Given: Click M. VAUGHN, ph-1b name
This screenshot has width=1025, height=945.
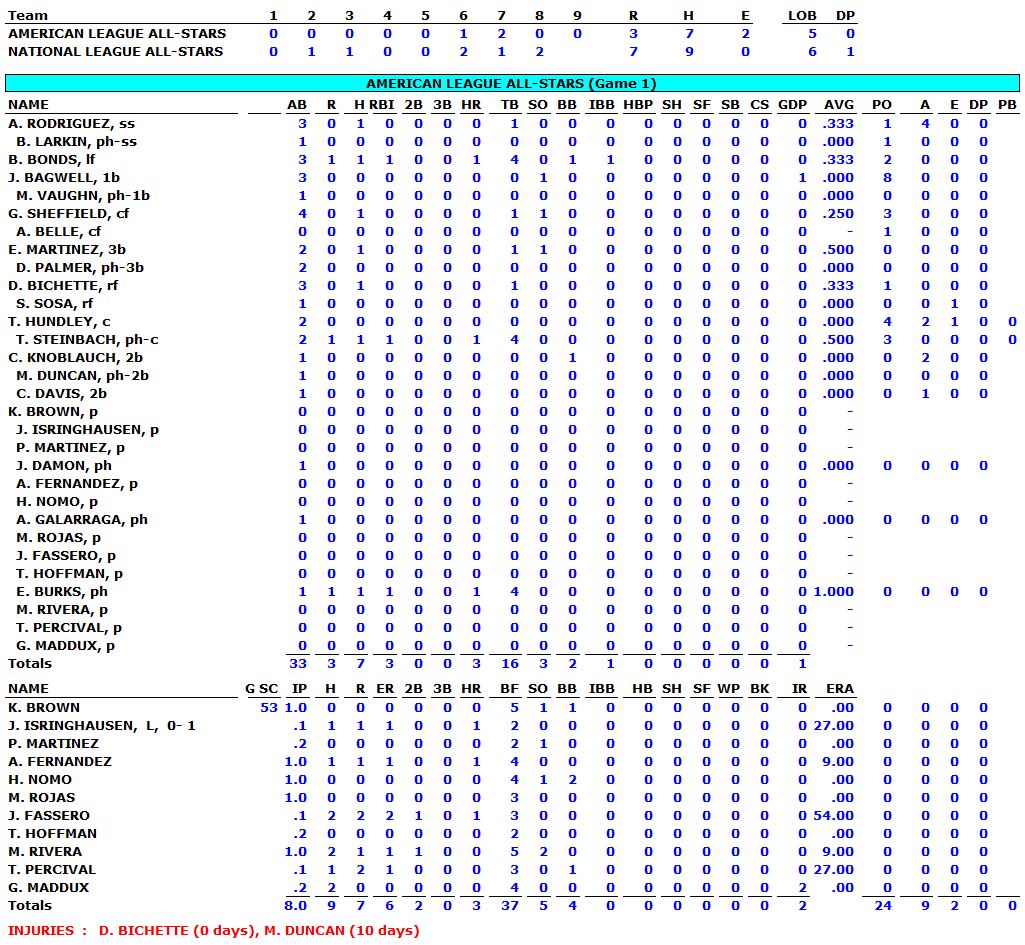Looking at the screenshot, I should [83, 195].
